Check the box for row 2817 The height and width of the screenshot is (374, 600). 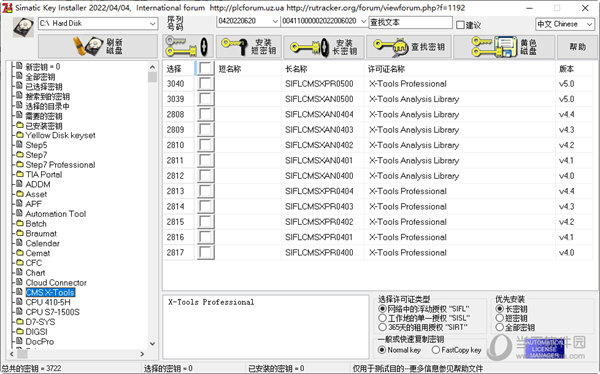(x=205, y=252)
